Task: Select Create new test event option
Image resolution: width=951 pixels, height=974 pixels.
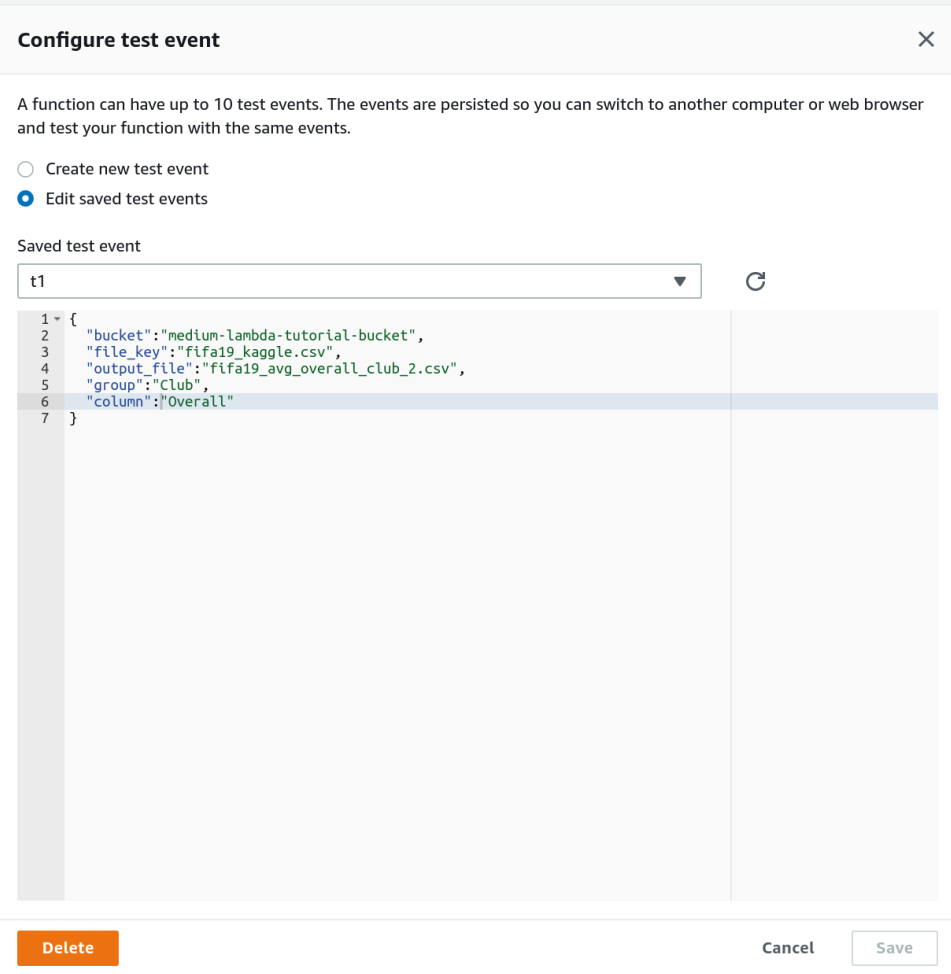Action: [x=25, y=169]
